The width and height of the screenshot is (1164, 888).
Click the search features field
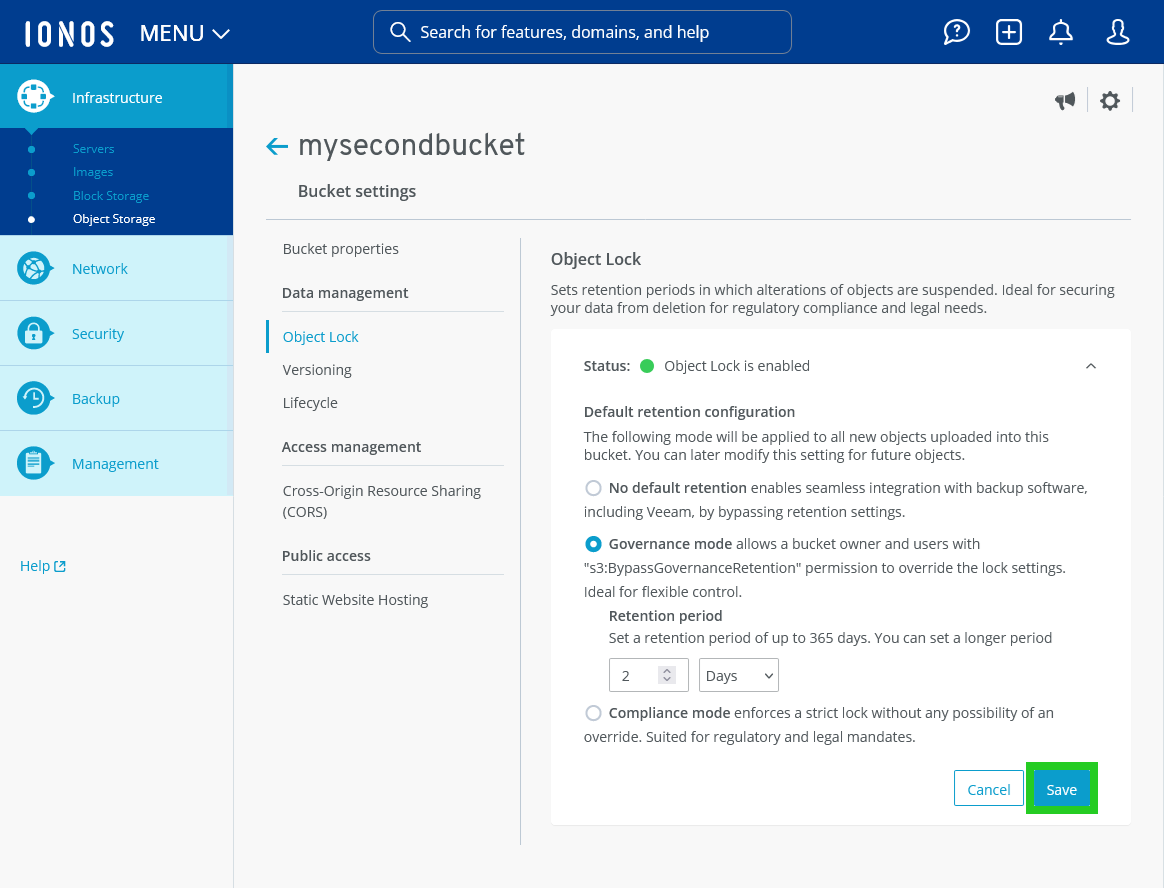pyautogui.click(x=582, y=32)
